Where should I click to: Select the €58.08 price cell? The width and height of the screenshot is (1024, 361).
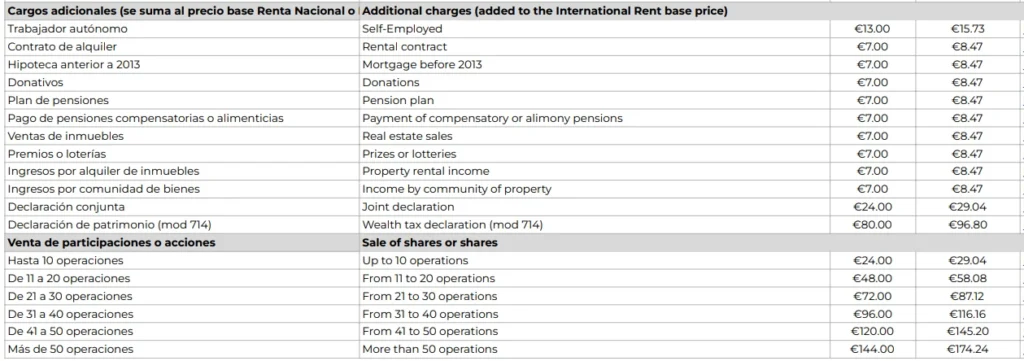(x=968, y=278)
